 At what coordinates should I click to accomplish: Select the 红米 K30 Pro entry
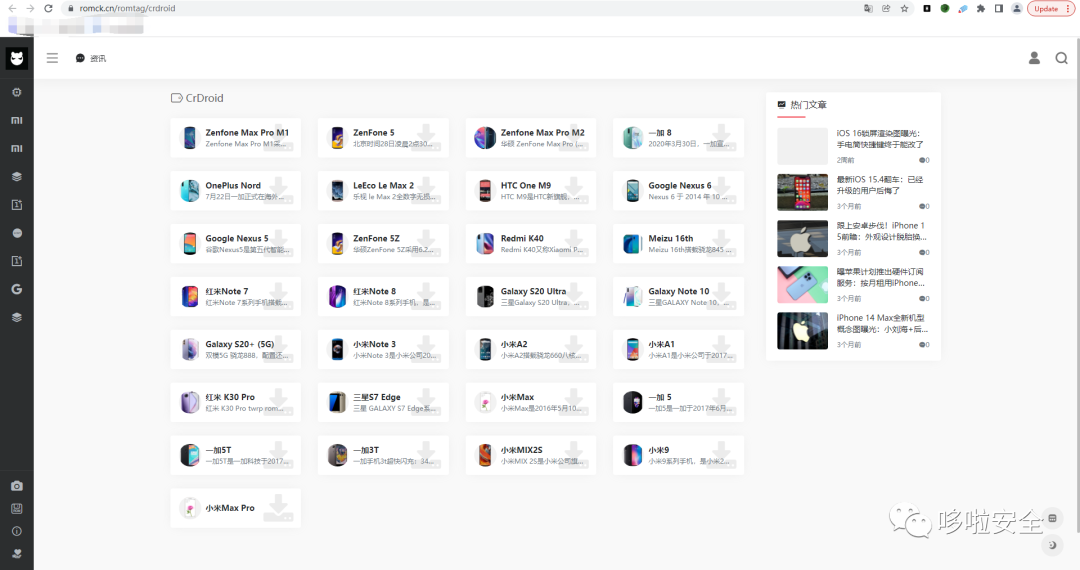236,403
